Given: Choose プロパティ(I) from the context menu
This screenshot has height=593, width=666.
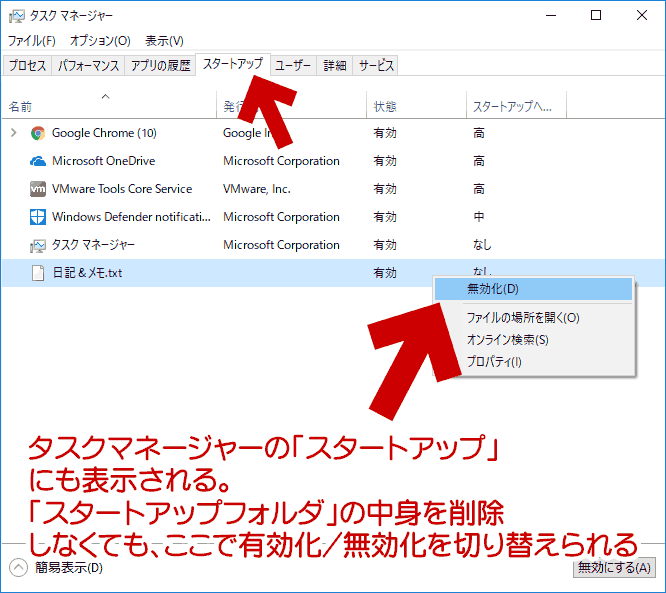Looking at the screenshot, I should point(494,362).
